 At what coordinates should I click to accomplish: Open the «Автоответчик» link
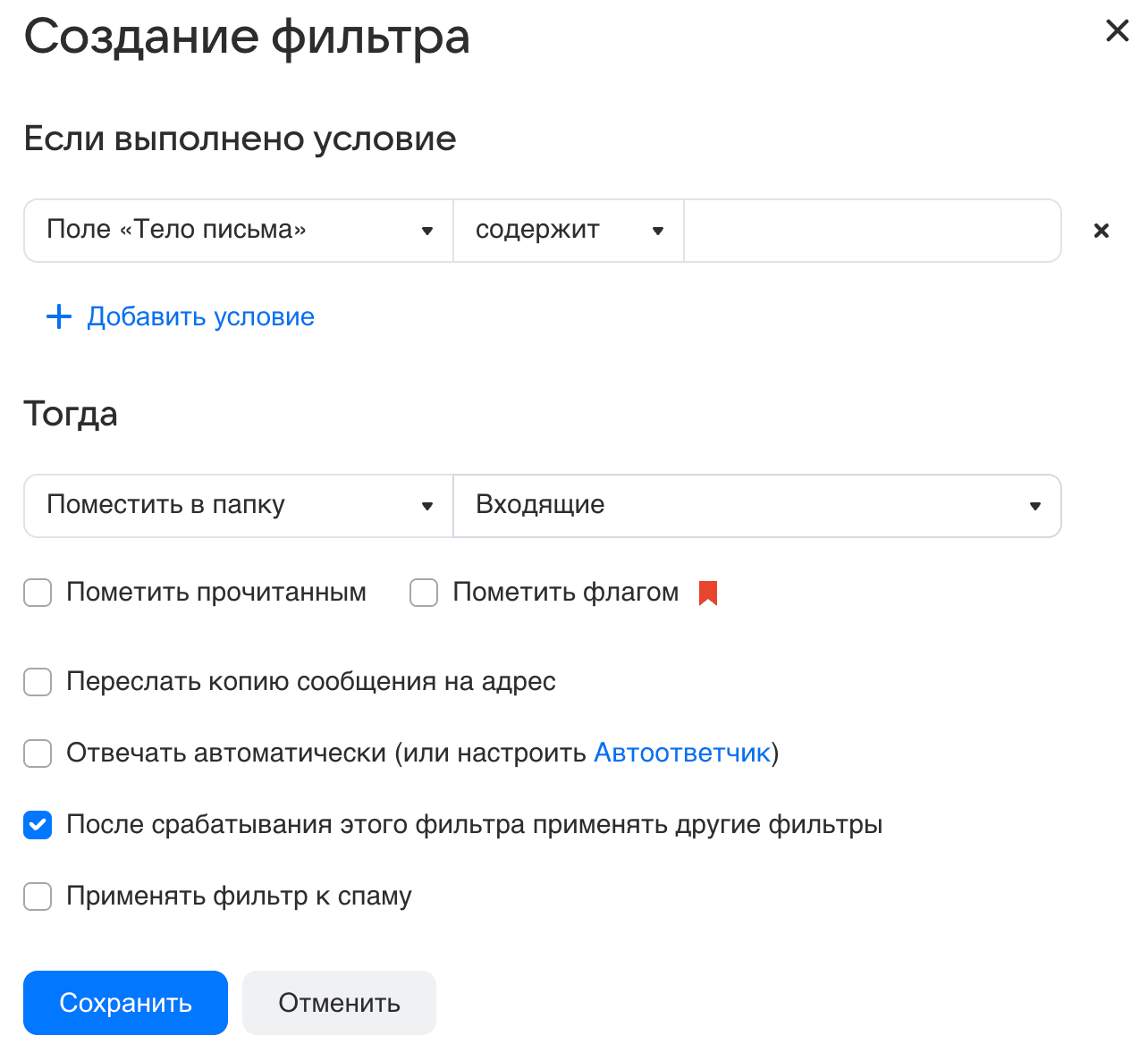click(x=682, y=753)
